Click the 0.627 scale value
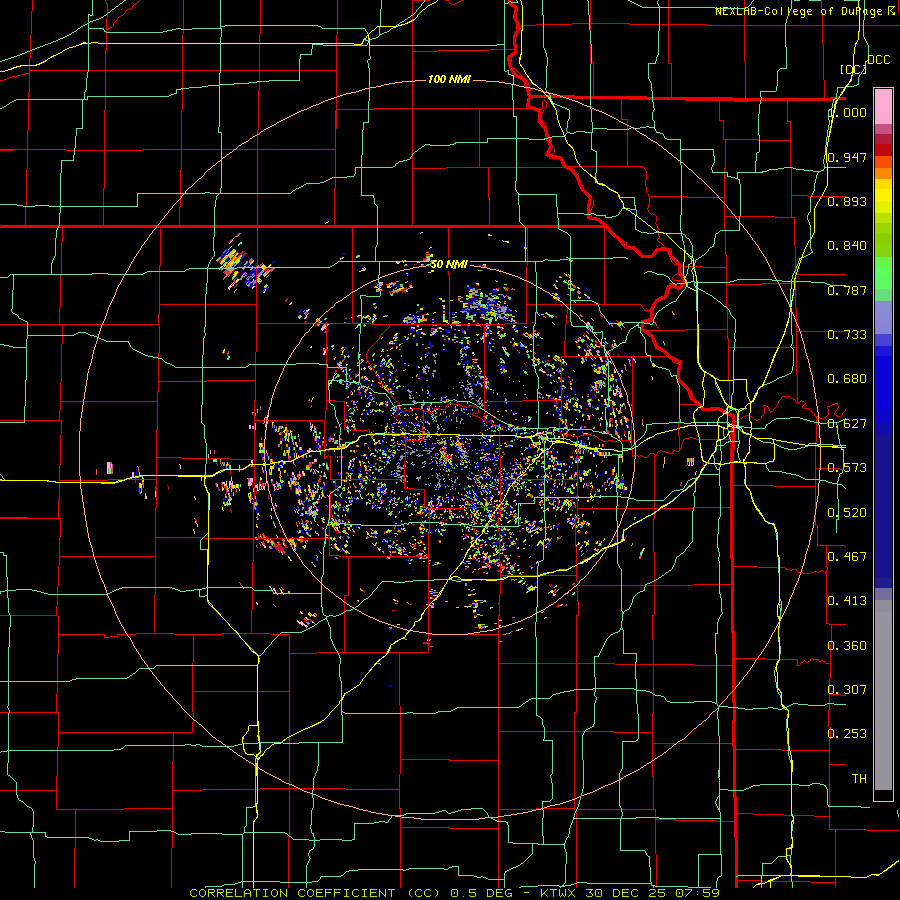900x900 pixels. point(847,424)
